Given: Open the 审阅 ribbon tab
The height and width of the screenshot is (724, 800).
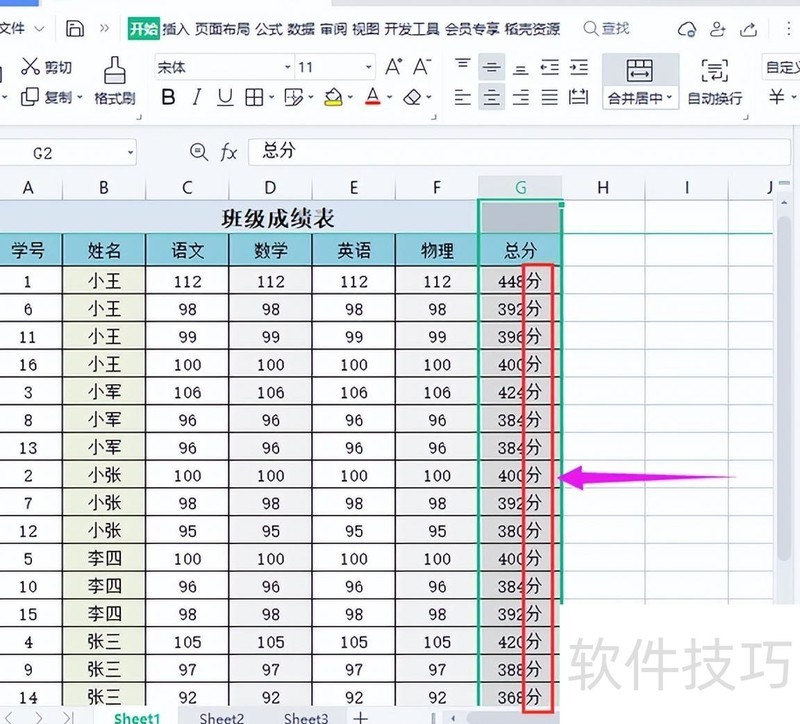Looking at the screenshot, I should 334,29.
